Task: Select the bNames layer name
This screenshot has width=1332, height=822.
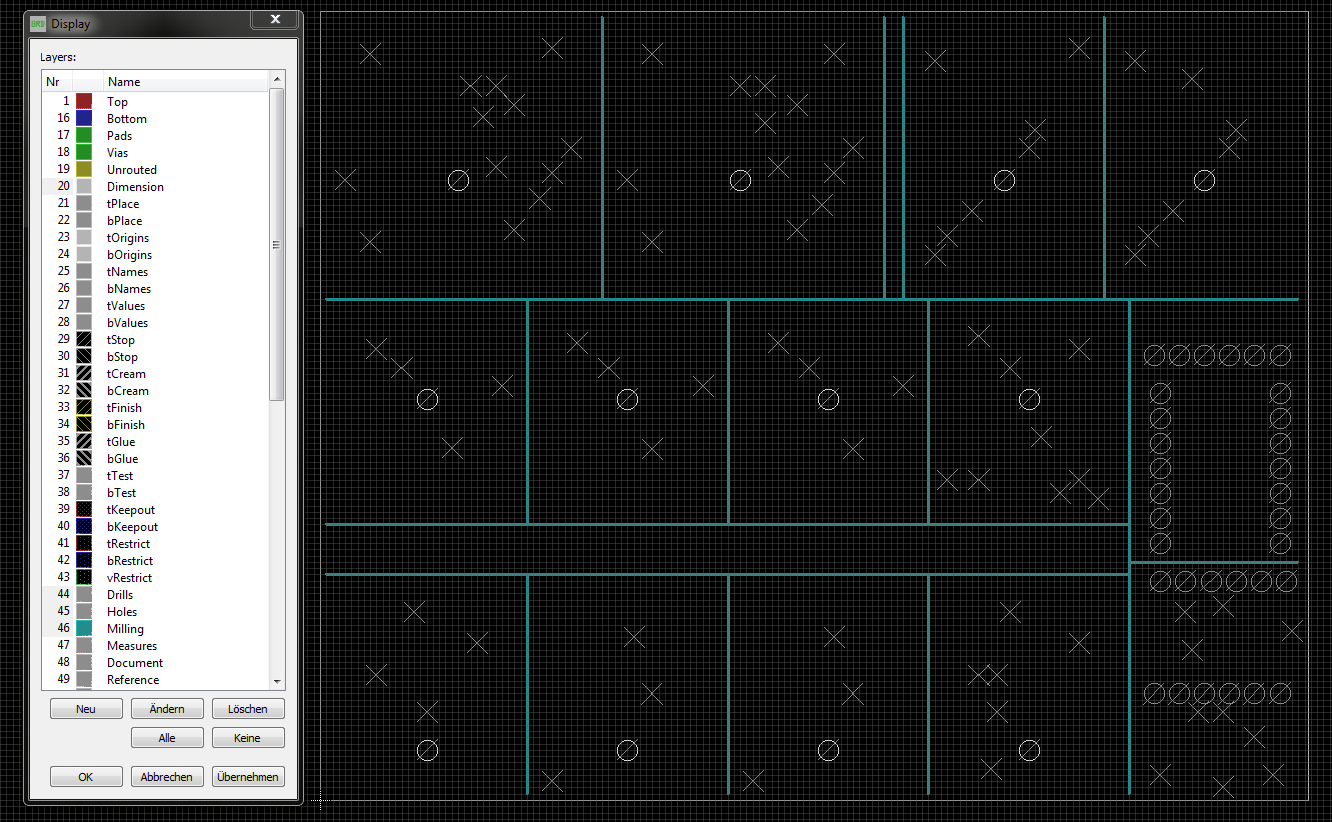Action: (x=129, y=289)
